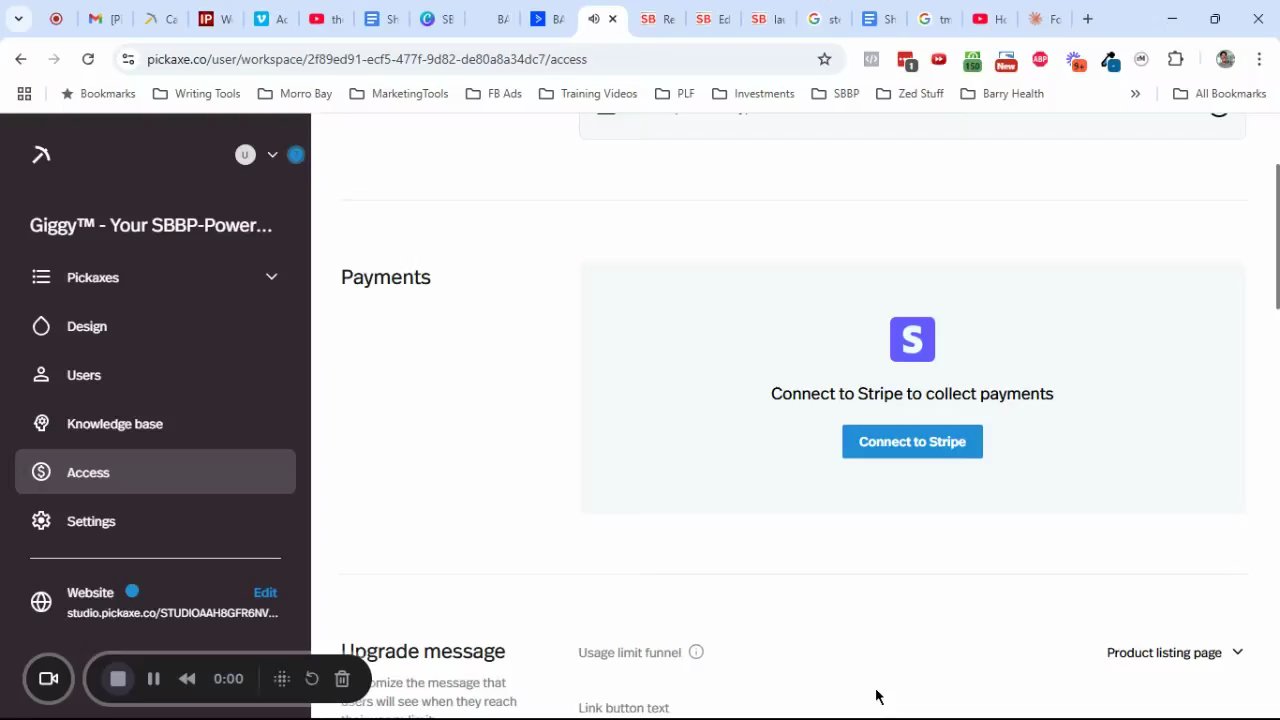
Task: Open the All Bookmarks folder
Action: 1219,93
